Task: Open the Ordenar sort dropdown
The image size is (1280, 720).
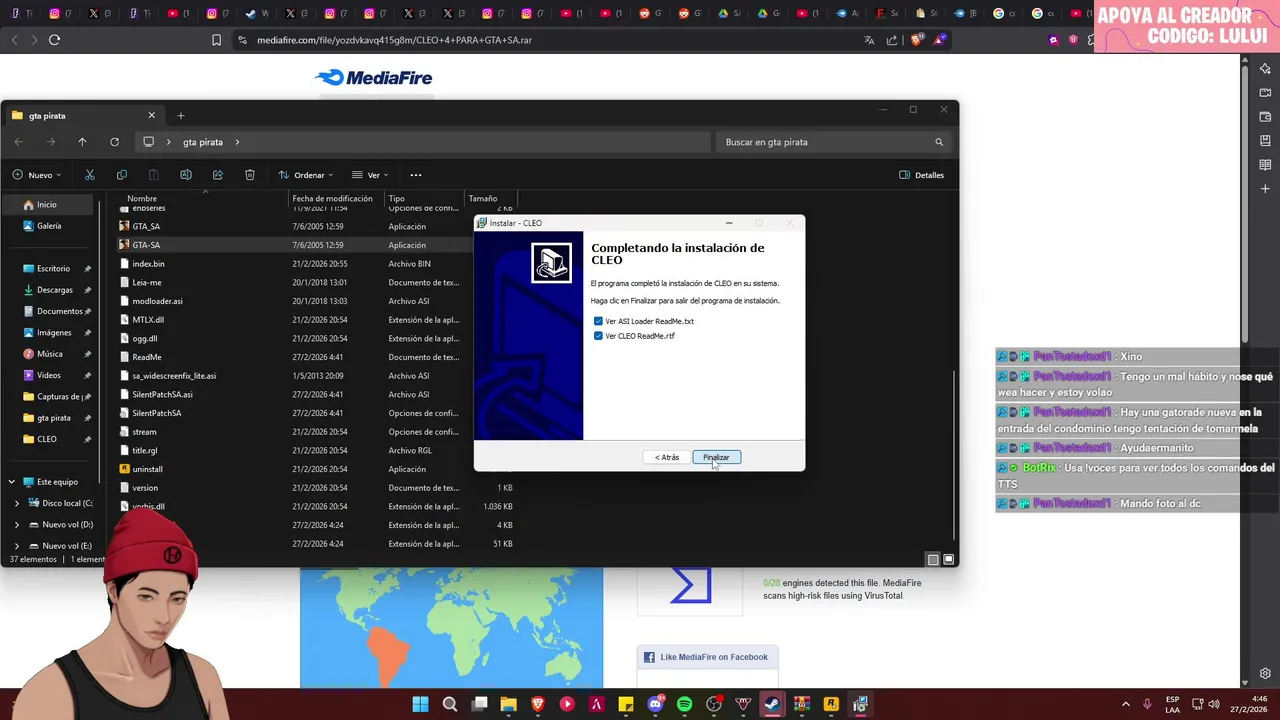Action: coord(306,175)
